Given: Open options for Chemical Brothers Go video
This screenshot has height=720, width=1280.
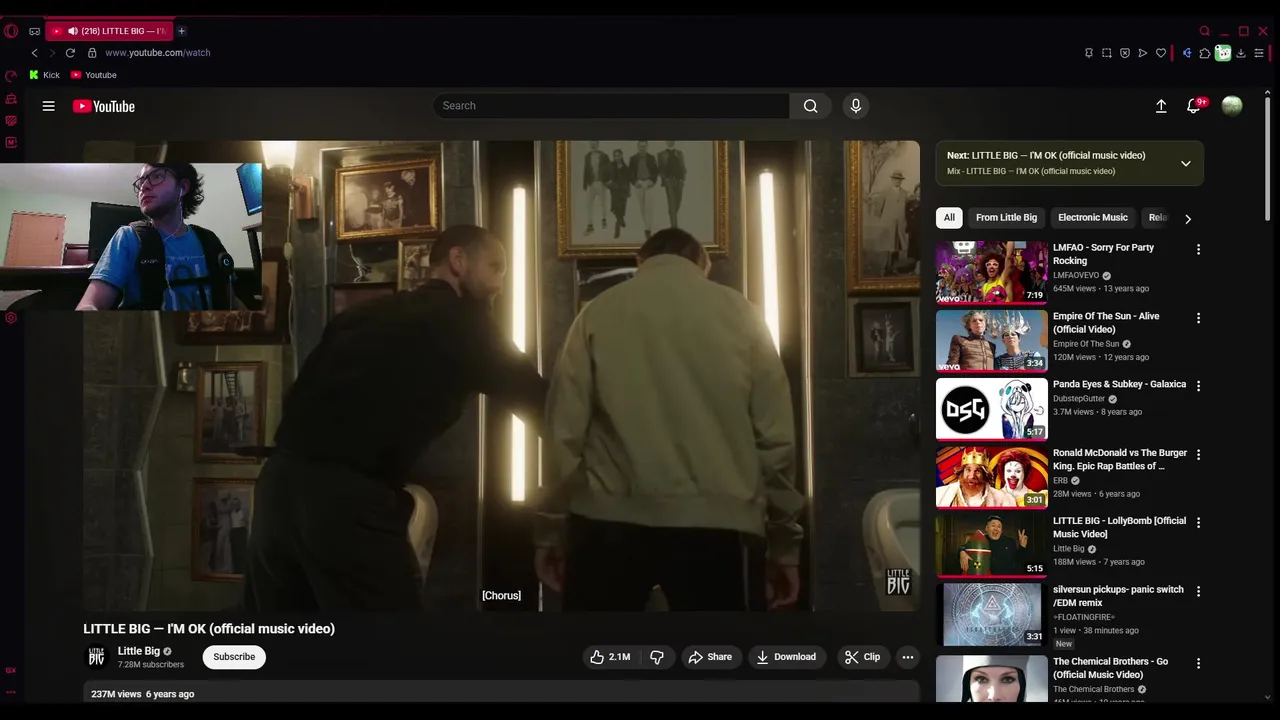Looking at the screenshot, I should pyautogui.click(x=1198, y=663).
